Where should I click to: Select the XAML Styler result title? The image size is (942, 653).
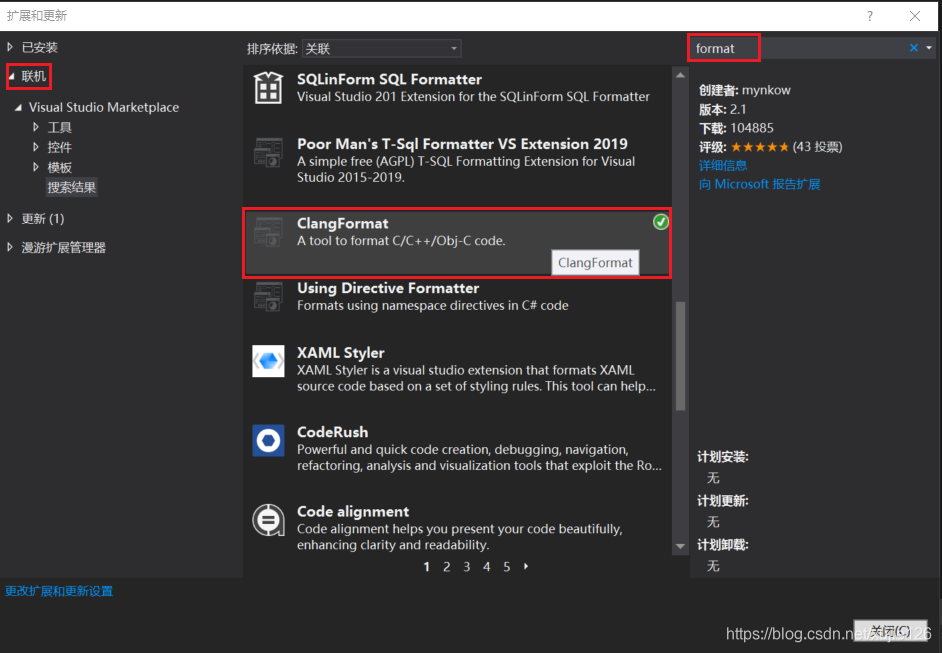click(341, 353)
